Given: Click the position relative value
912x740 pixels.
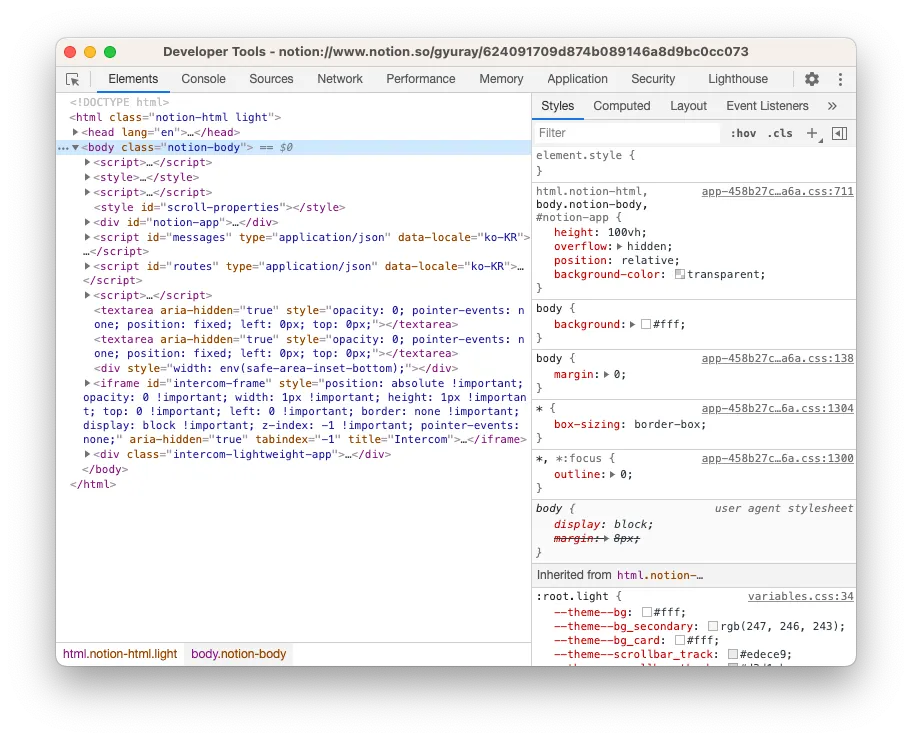Looking at the screenshot, I should pyautogui.click(x=647, y=260).
